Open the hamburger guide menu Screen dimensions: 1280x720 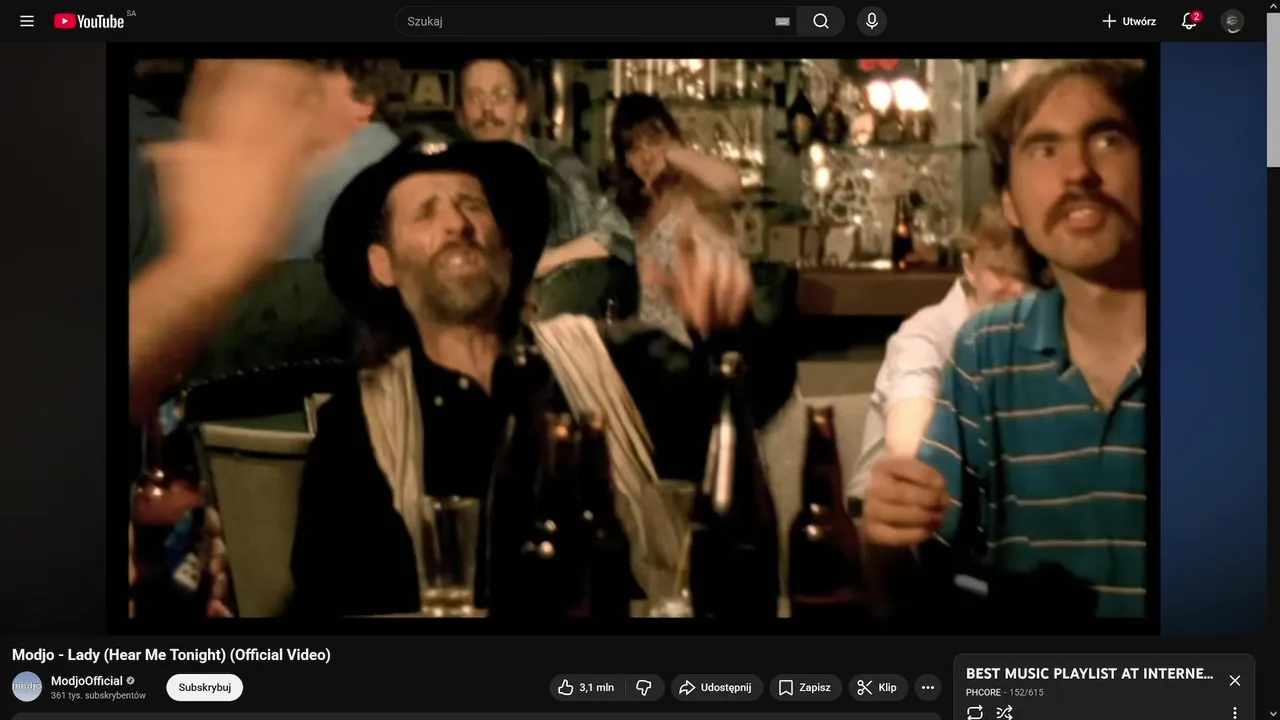pyautogui.click(x=27, y=21)
